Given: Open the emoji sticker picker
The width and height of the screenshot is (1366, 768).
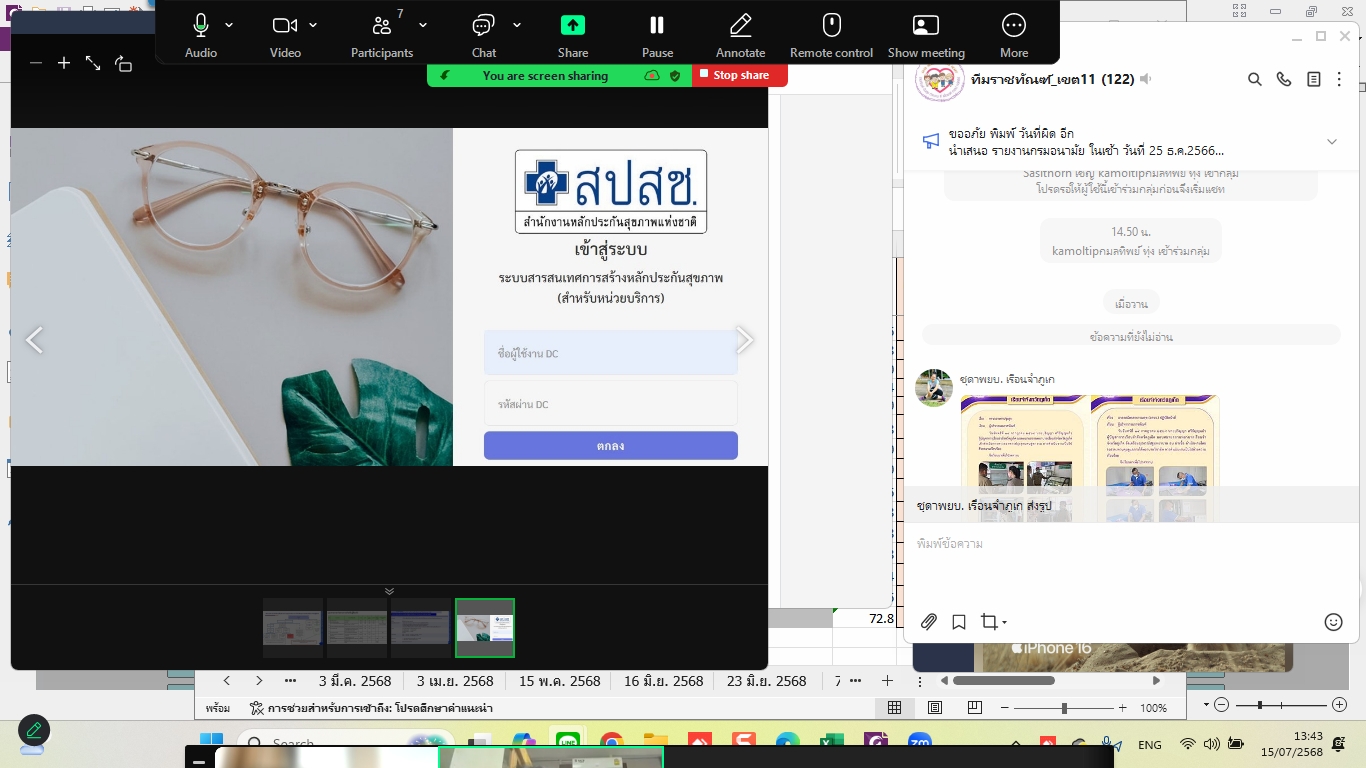Looking at the screenshot, I should tap(1333, 622).
